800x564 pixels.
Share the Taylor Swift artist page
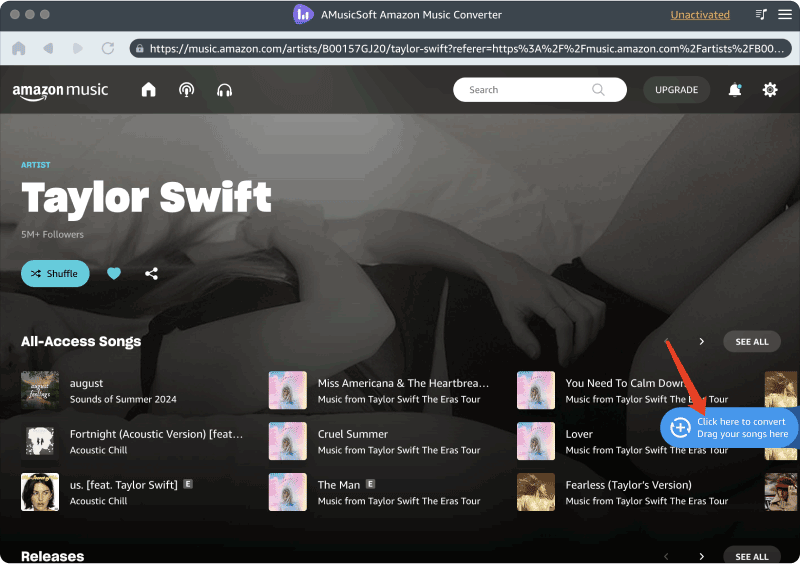pos(152,274)
